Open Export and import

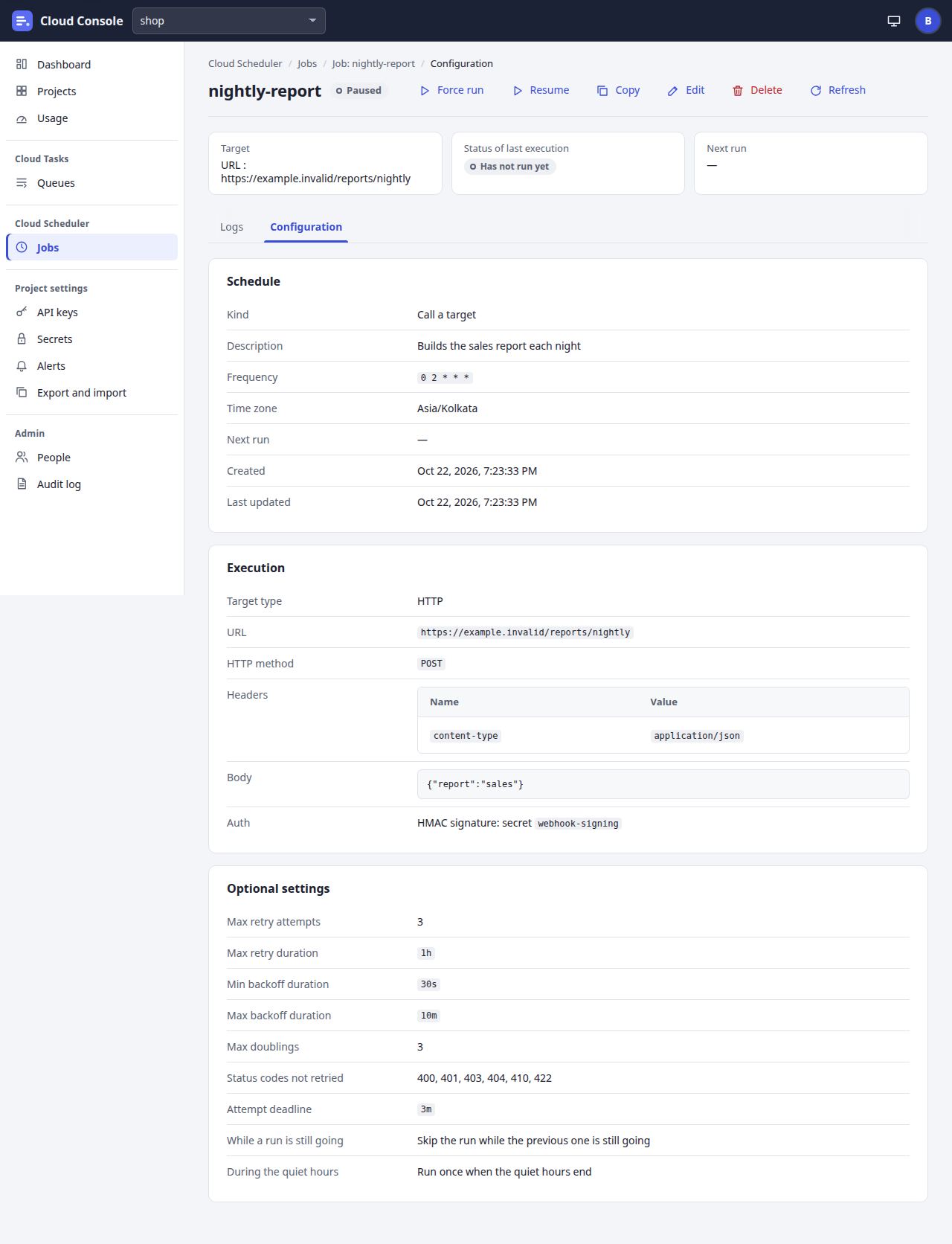click(x=91, y=393)
